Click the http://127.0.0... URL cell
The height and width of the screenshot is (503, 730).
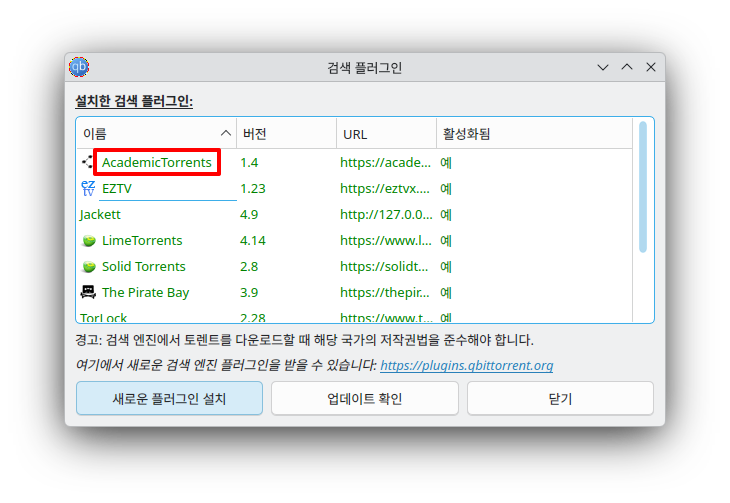pos(386,215)
